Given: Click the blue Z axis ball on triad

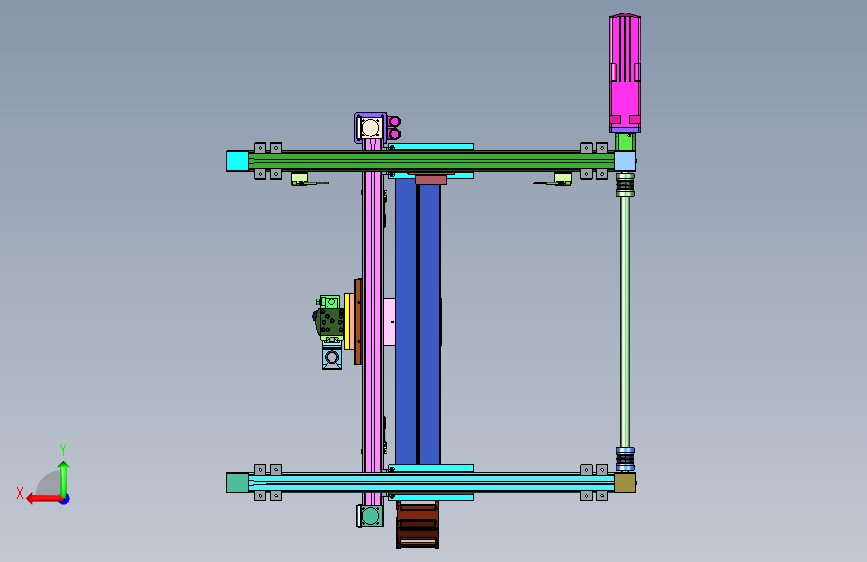Looking at the screenshot, I should (x=65, y=499).
